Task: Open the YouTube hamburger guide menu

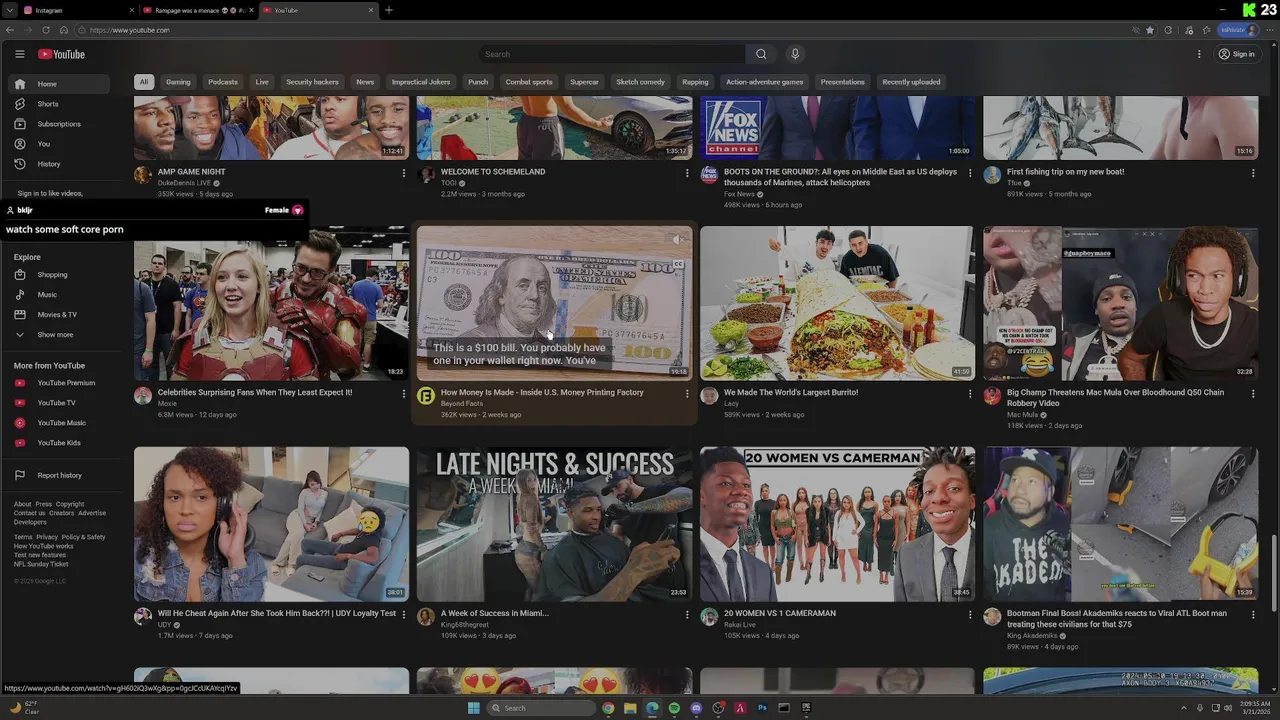Action: coord(19,54)
